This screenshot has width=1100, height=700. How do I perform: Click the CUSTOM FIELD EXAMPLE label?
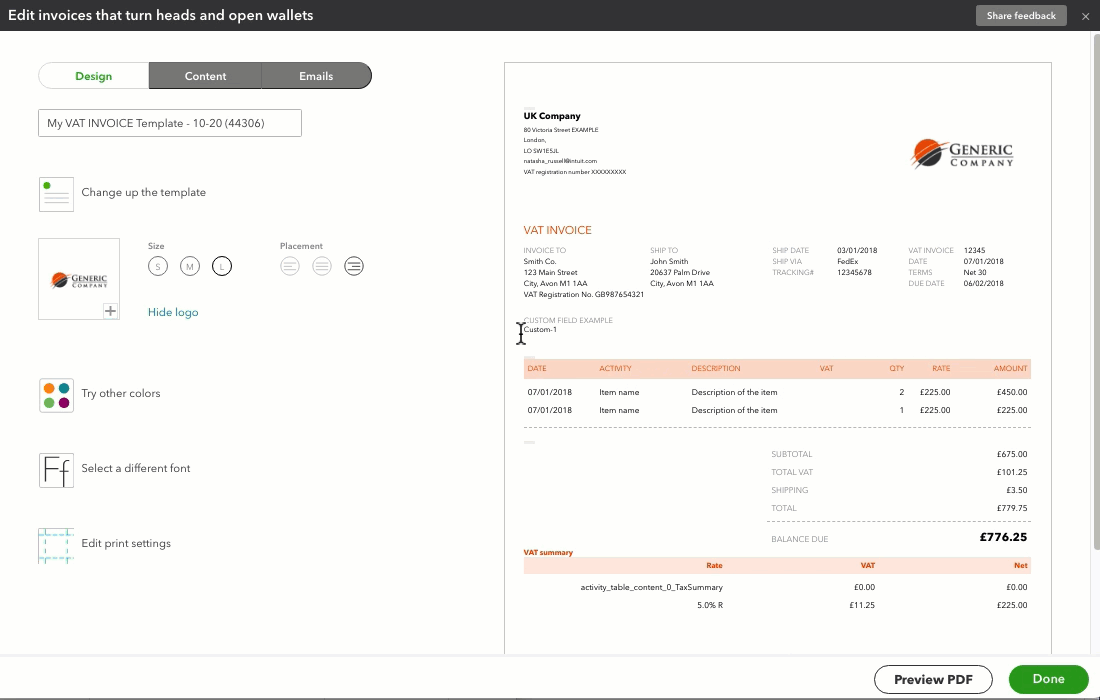pos(568,320)
